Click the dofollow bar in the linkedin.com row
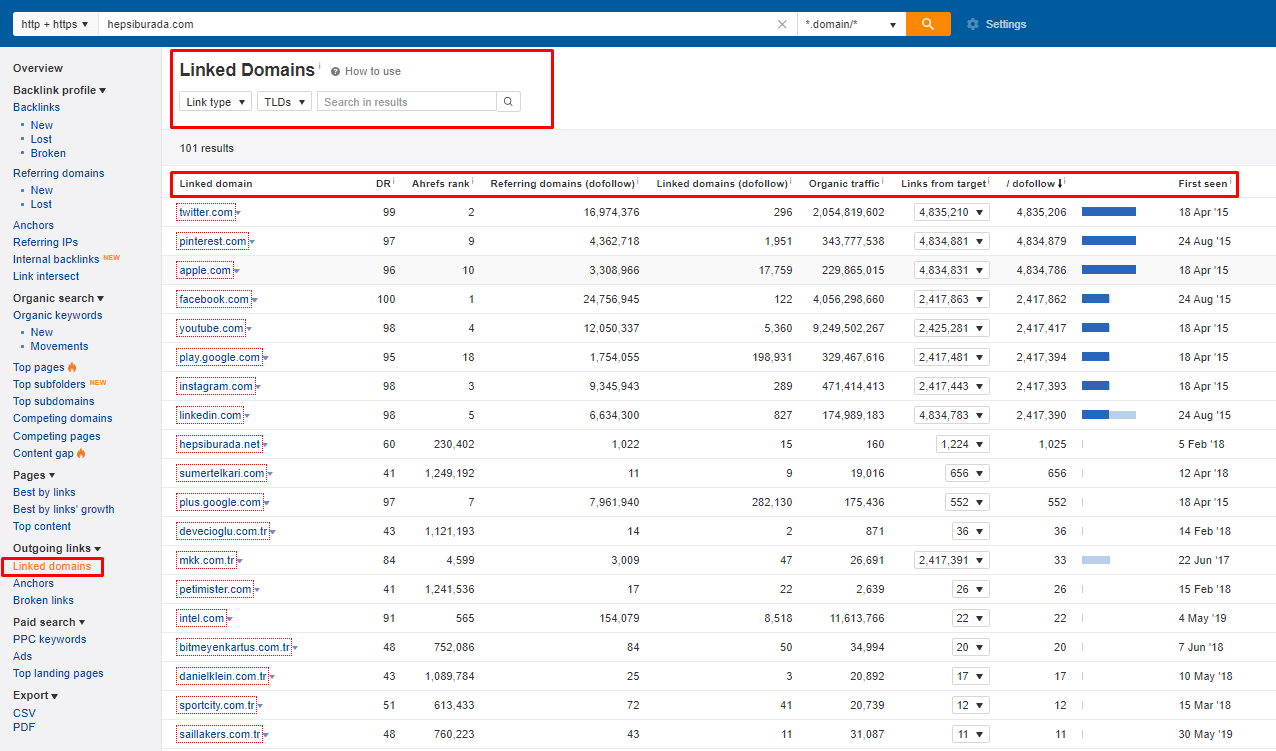This screenshot has height=751, width=1276. click(x=1109, y=415)
